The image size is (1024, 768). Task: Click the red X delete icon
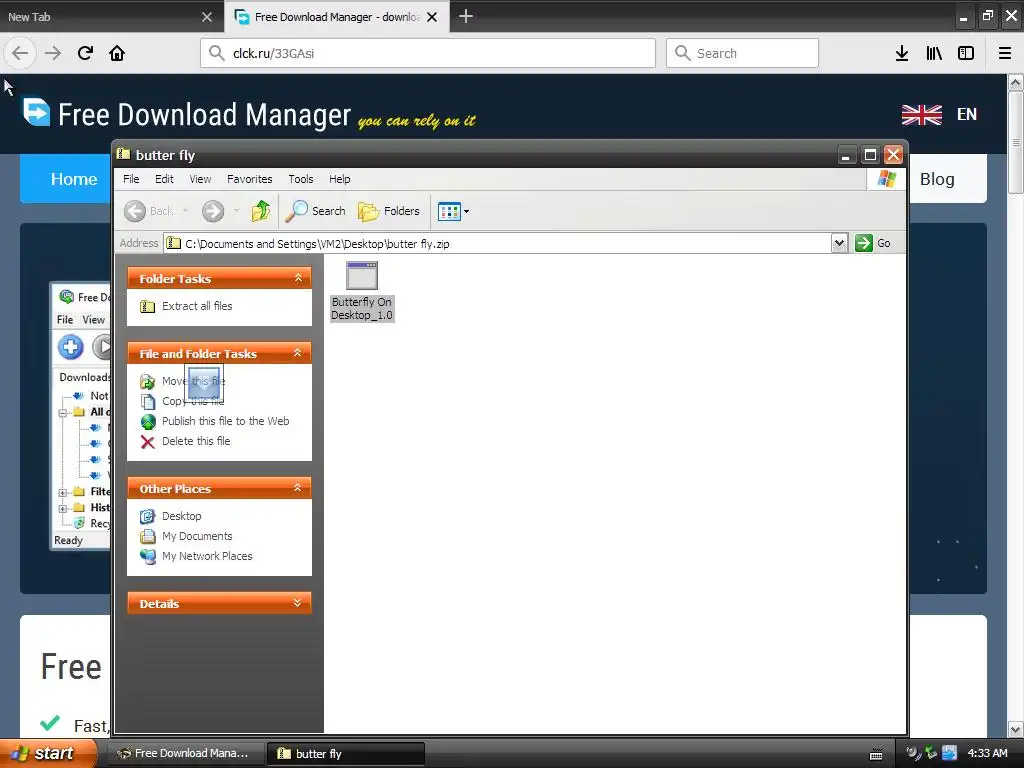[x=148, y=442]
